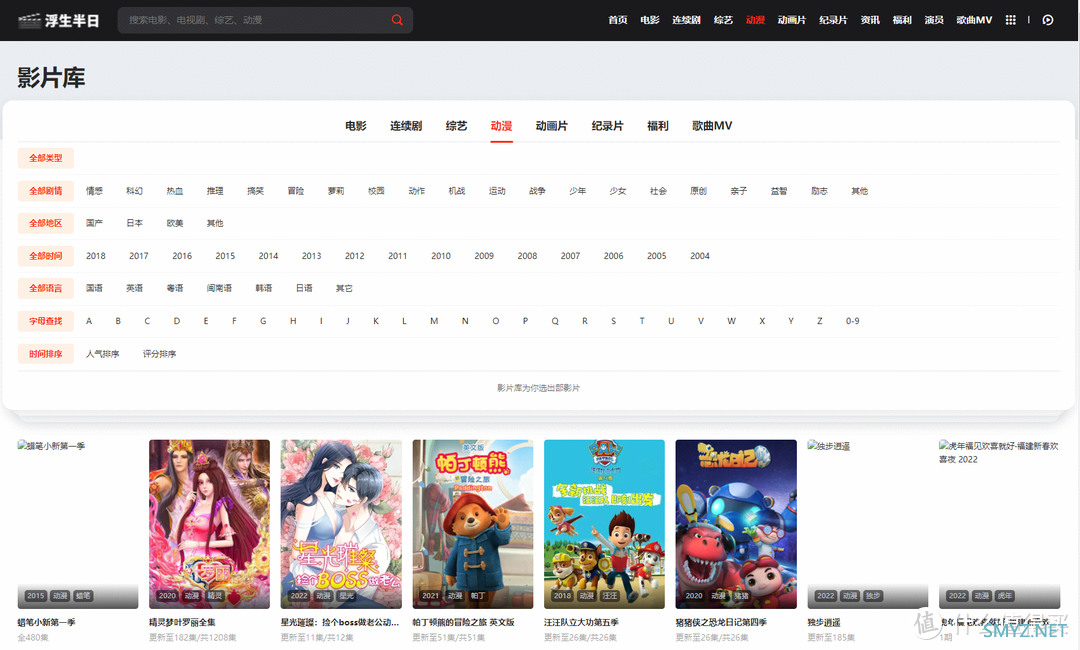Filter titles by letter M
Screen dimensions: 1080x650
point(434,321)
